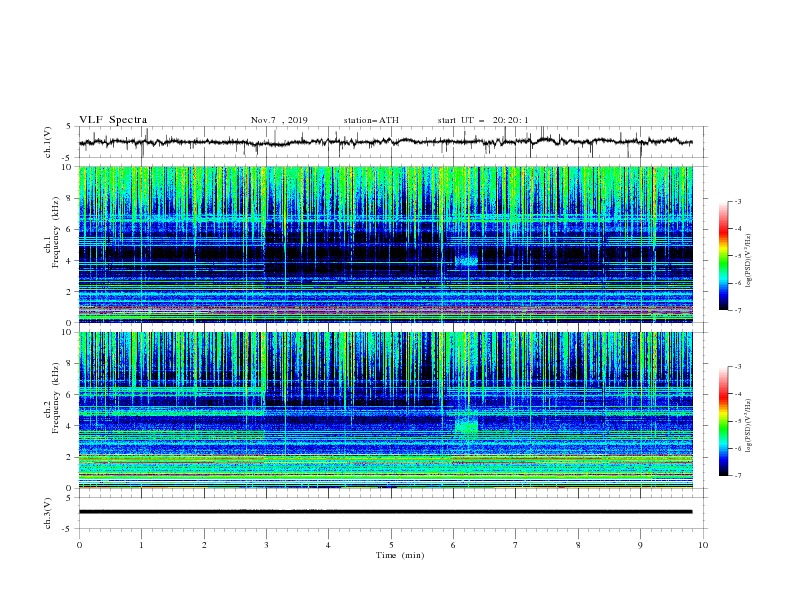Image resolution: width=792 pixels, height=612 pixels.
Task: Click the time axis tick label "3"
Action: coord(266,545)
